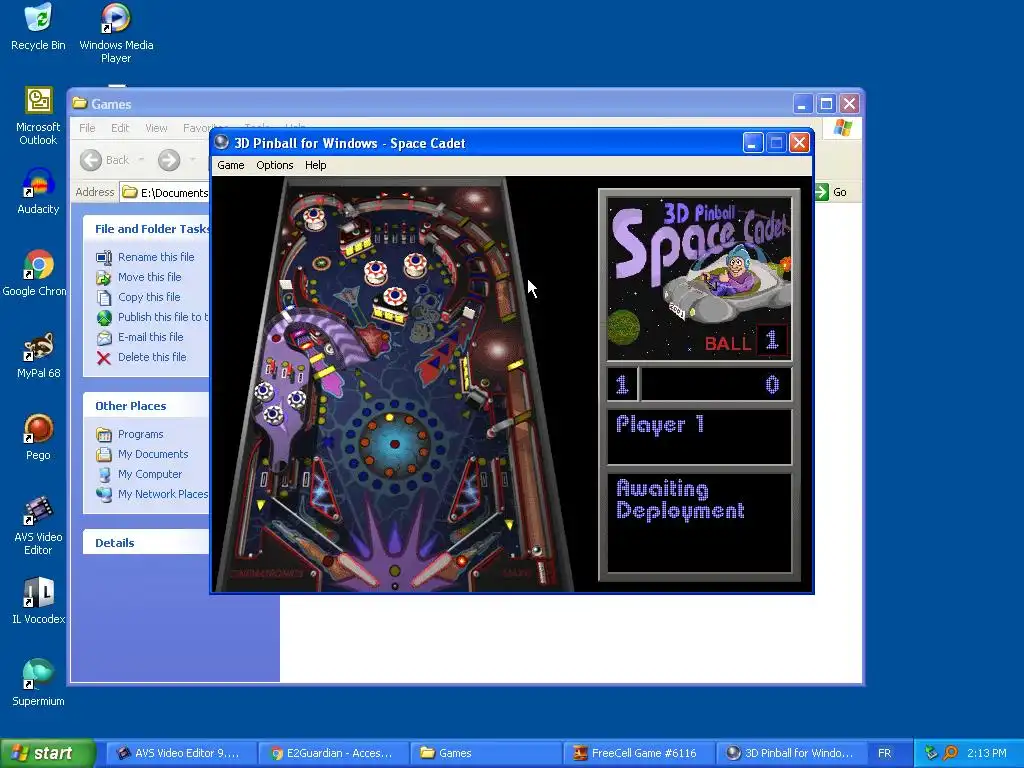The height and width of the screenshot is (768, 1024).
Task: Click the Rename this file icon
Action: [x=104, y=258]
